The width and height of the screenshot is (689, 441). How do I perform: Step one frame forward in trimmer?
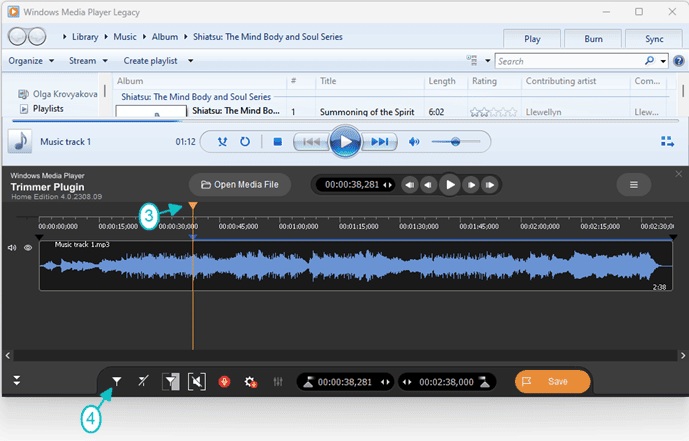[x=471, y=185]
